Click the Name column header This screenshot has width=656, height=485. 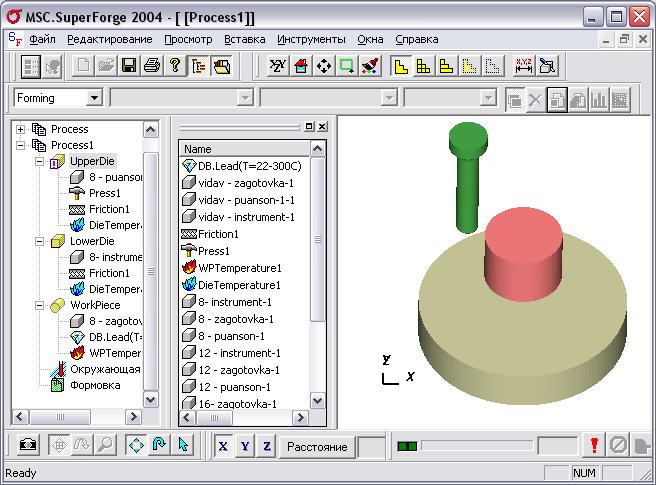[x=245, y=149]
